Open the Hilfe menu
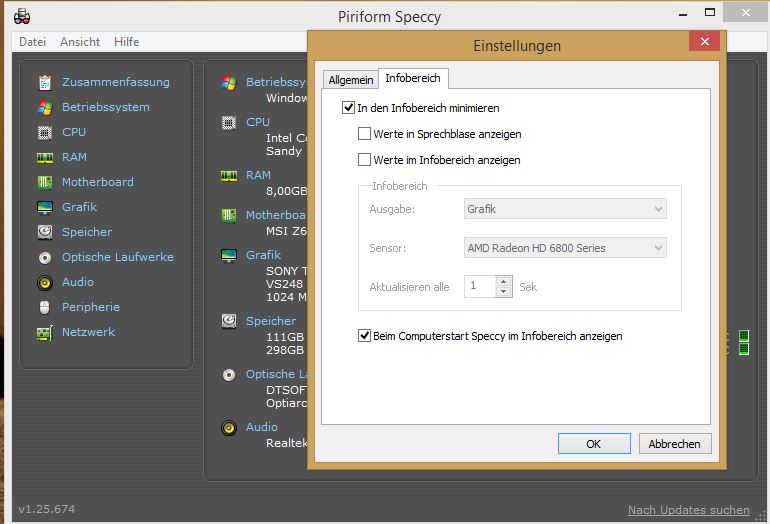Screen dimensions: 770x524 point(127,42)
